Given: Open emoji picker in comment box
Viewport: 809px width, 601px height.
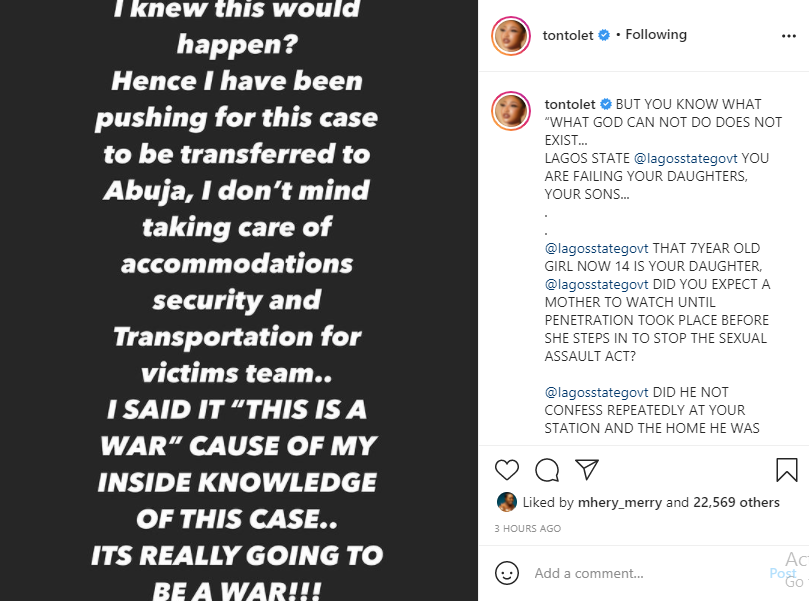Looking at the screenshot, I should coord(507,573).
